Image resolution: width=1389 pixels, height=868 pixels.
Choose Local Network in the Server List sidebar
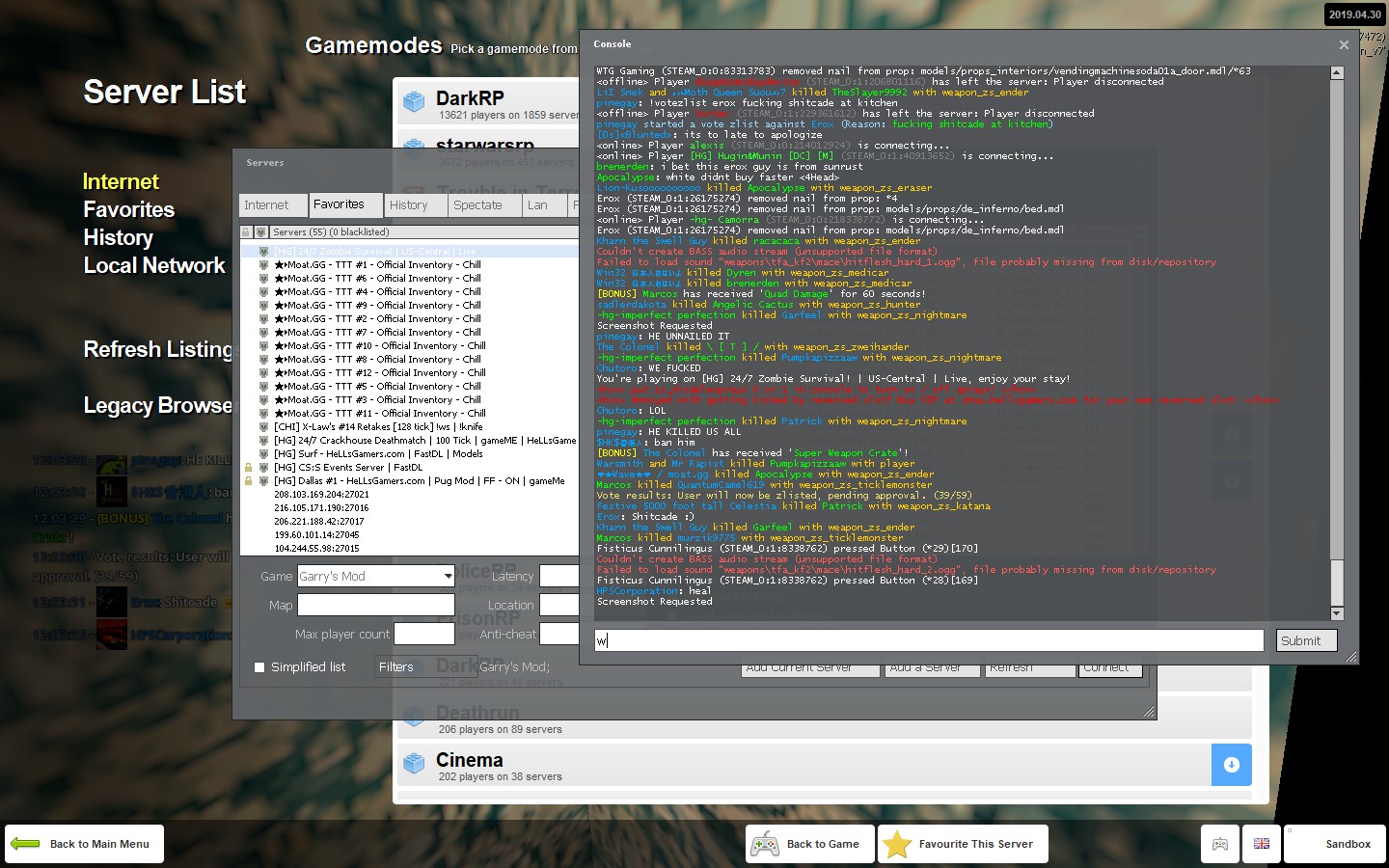coord(154,266)
